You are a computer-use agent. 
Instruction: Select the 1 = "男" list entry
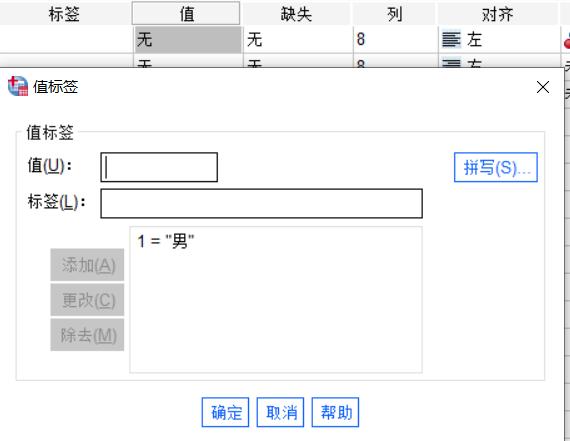pos(166,241)
